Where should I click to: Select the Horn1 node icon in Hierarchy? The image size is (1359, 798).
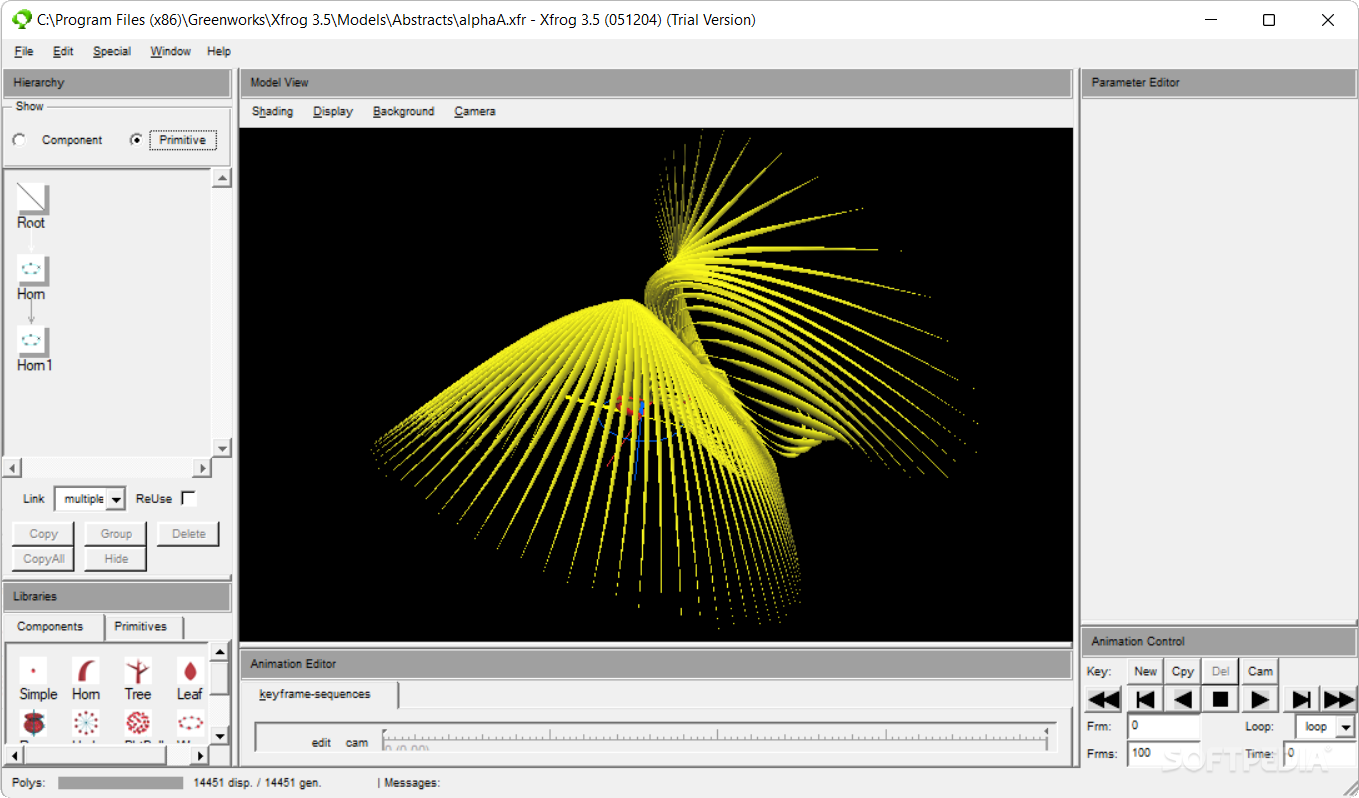tap(32, 341)
